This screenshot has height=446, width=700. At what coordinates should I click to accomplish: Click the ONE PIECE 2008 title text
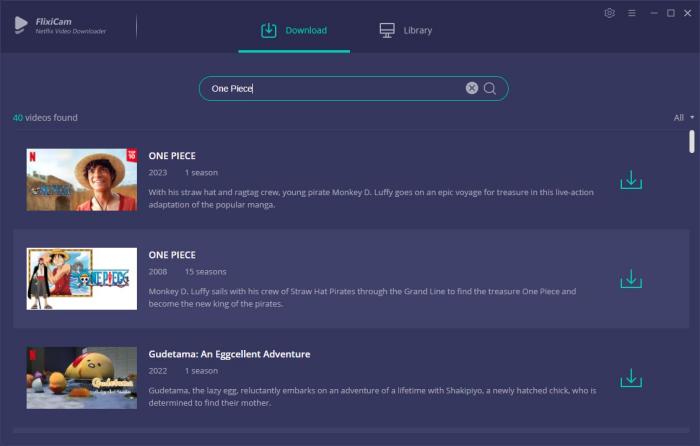tap(172, 255)
